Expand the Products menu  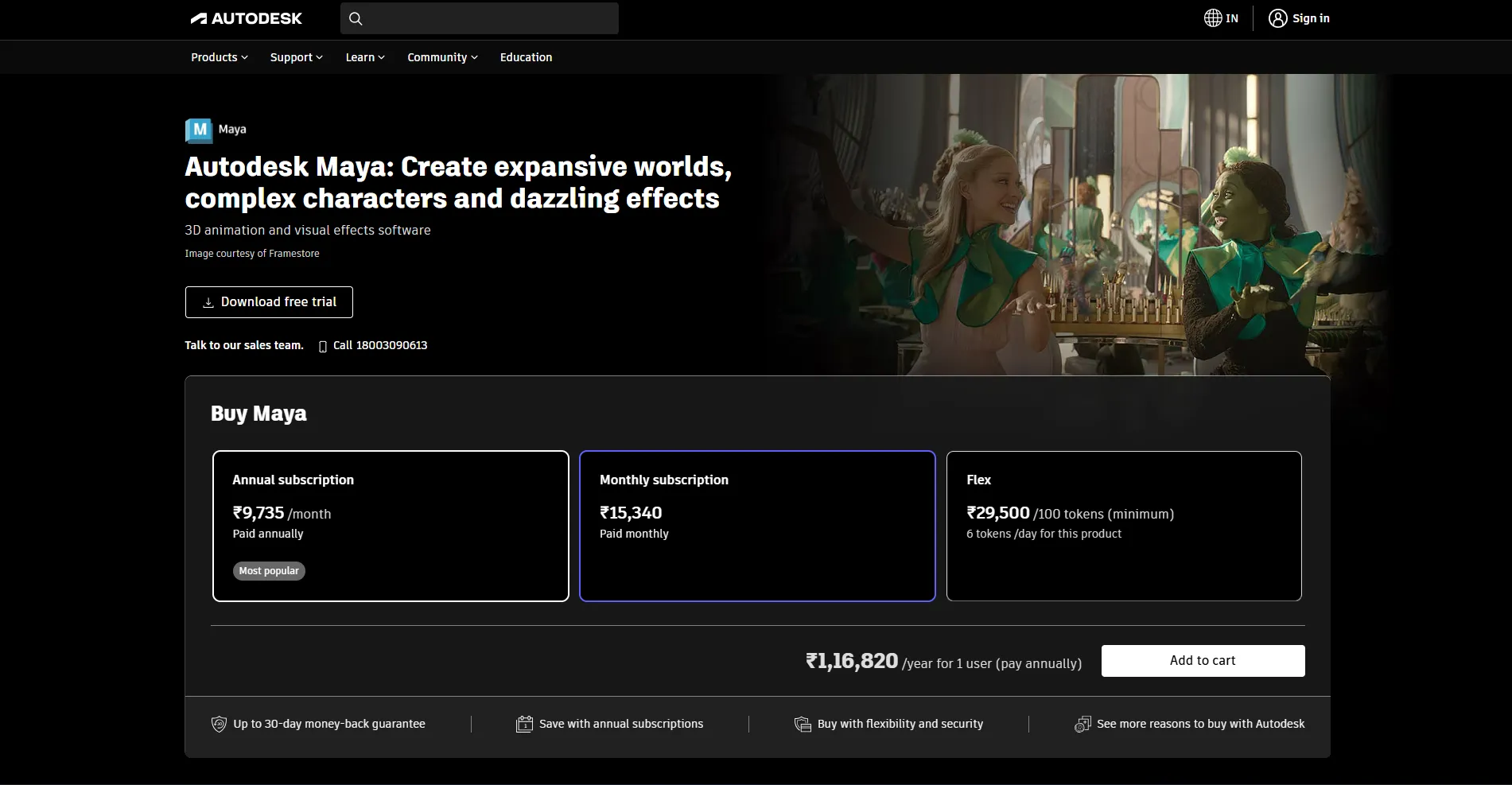[219, 57]
